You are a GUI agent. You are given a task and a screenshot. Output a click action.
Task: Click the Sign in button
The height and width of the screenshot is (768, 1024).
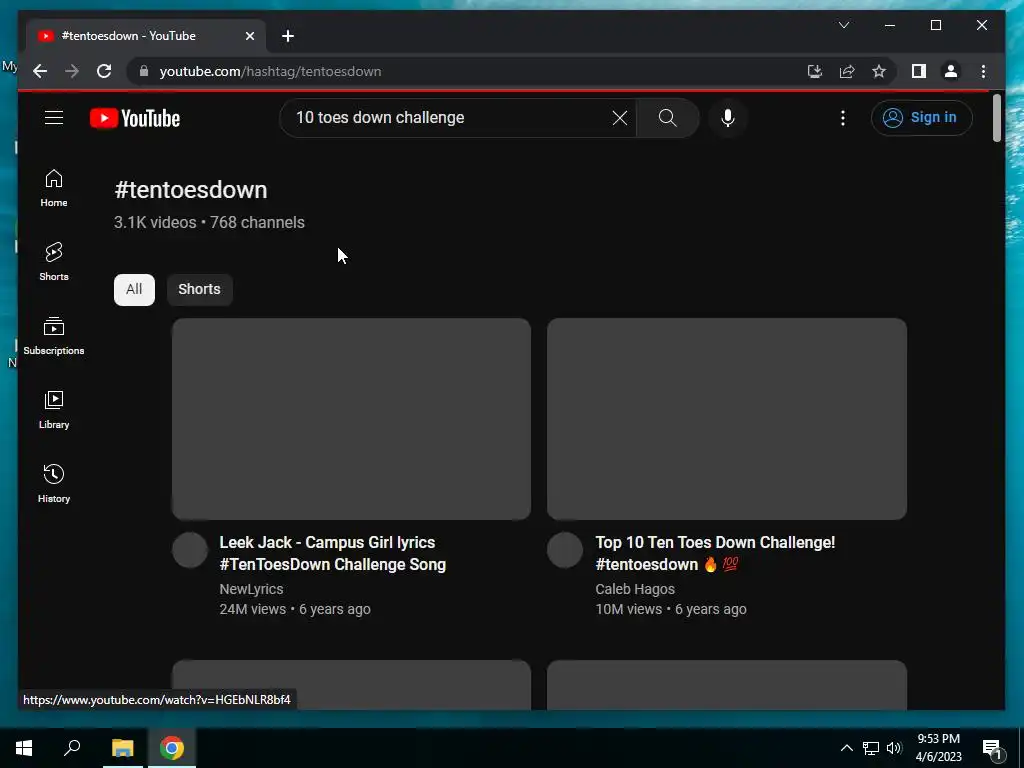pyautogui.click(x=921, y=118)
